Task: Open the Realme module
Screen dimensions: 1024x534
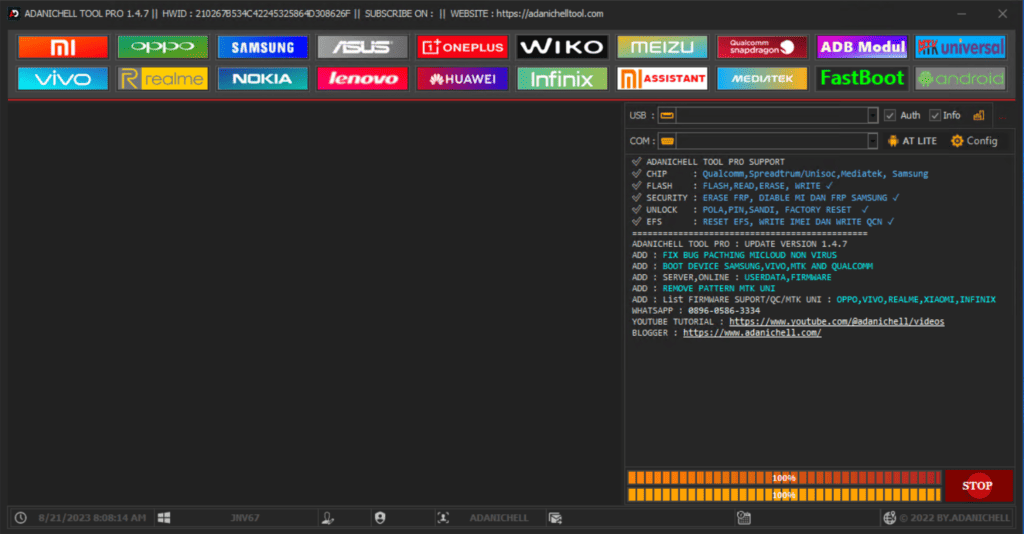Action: 163,79
